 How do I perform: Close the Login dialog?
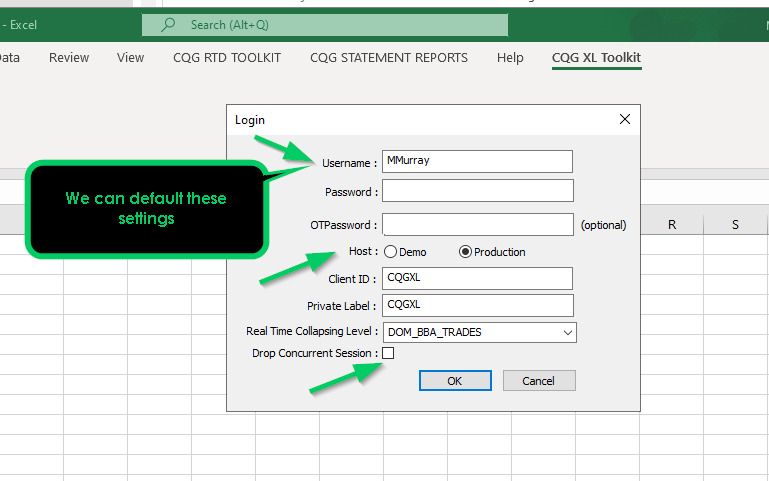pyautogui.click(x=624, y=119)
